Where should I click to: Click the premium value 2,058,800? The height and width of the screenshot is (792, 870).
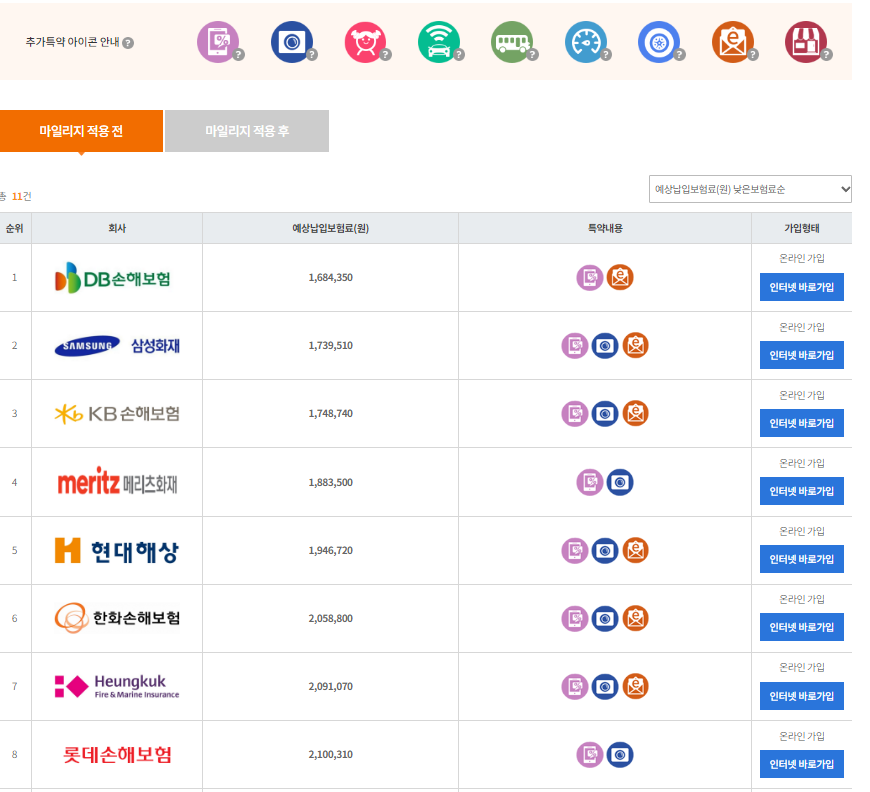click(x=331, y=618)
